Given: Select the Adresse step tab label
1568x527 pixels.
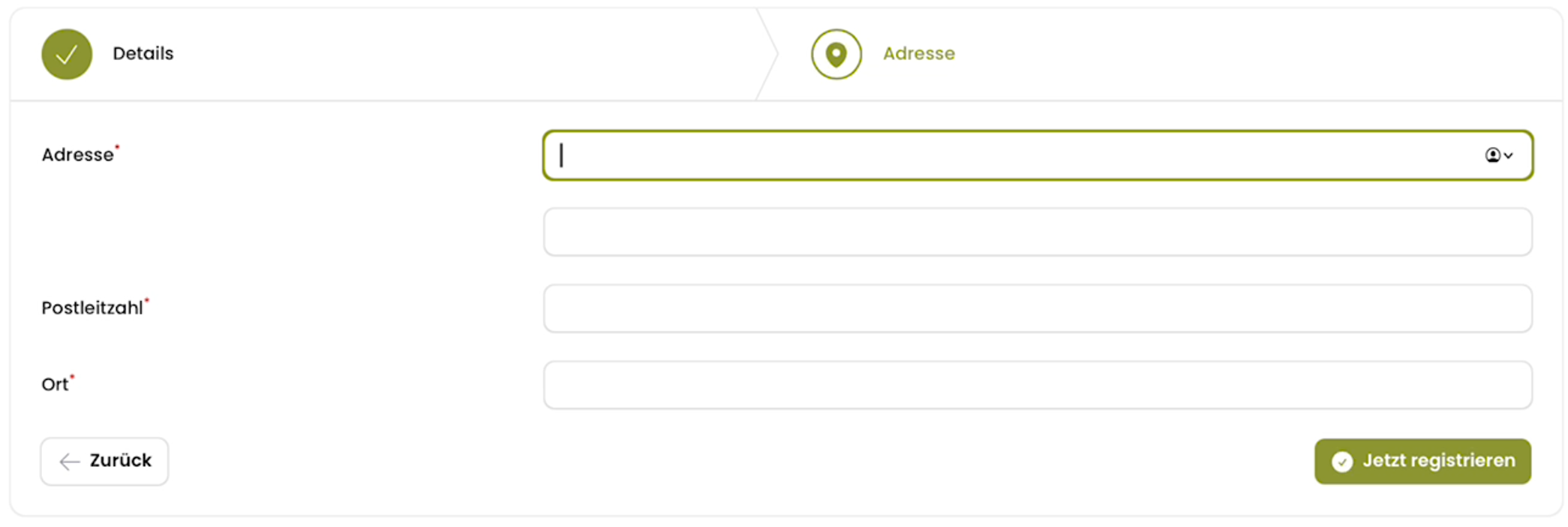Looking at the screenshot, I should 918,54.
